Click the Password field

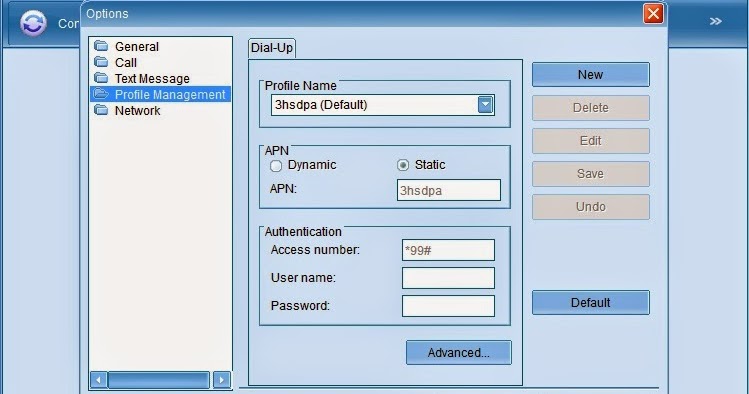[448, 306]
